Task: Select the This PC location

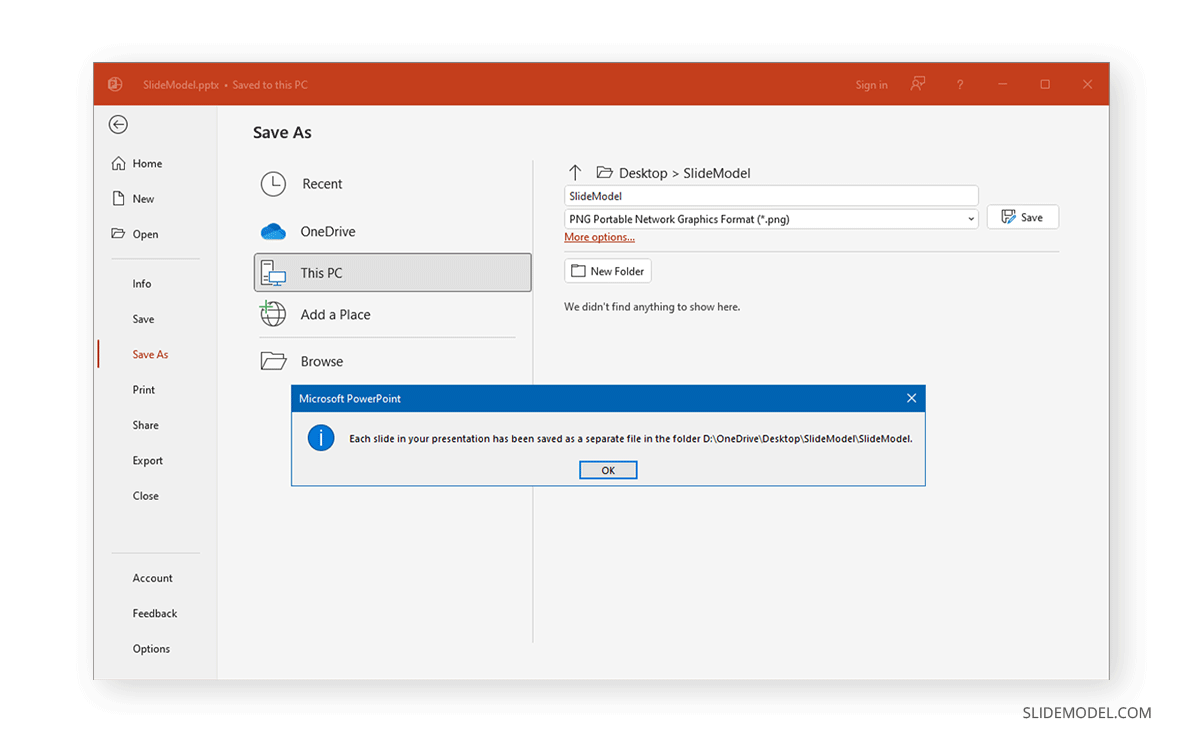Action: (x=393, y=273)
